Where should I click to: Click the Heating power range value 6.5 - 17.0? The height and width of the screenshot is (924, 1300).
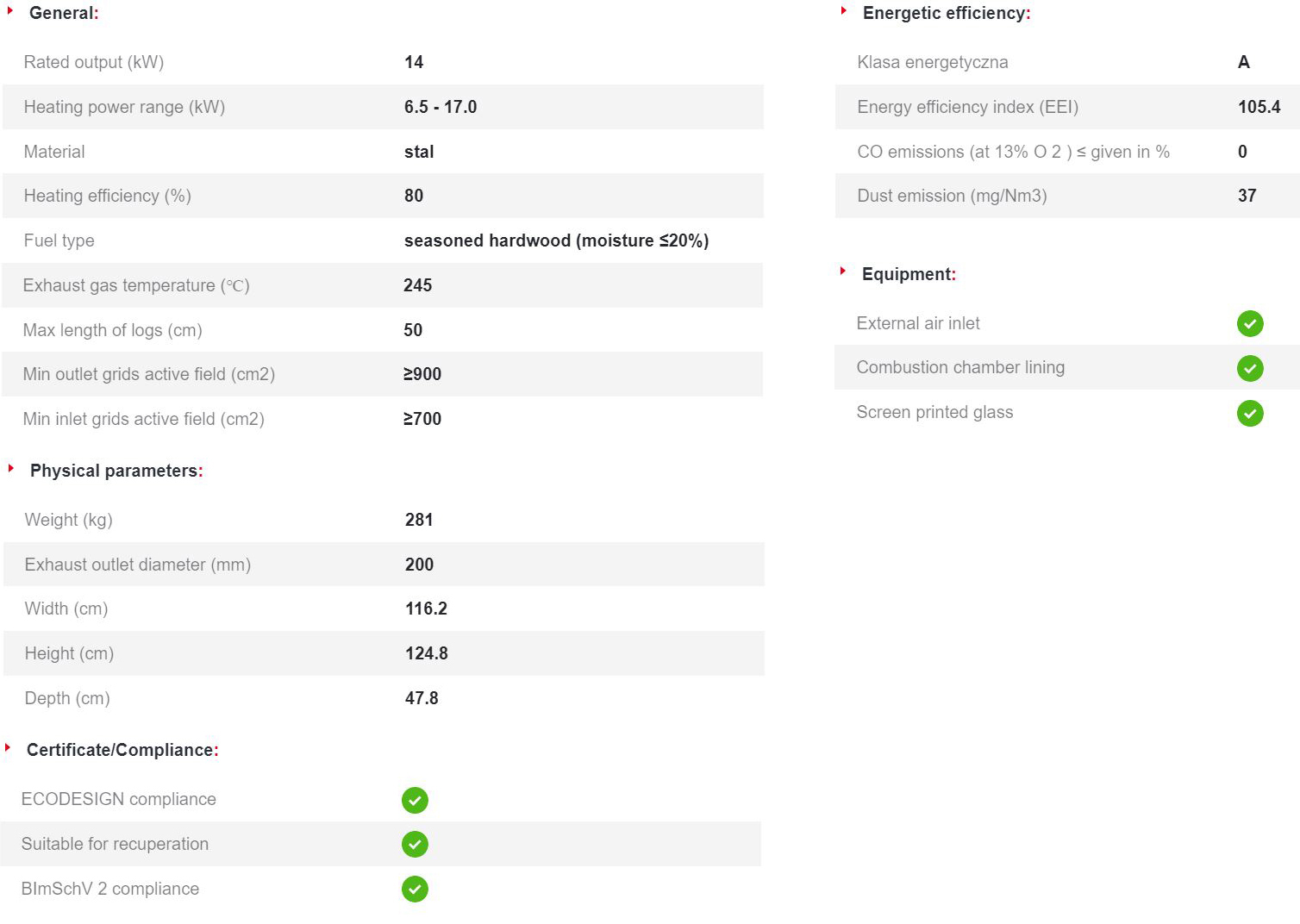point(440,107)
